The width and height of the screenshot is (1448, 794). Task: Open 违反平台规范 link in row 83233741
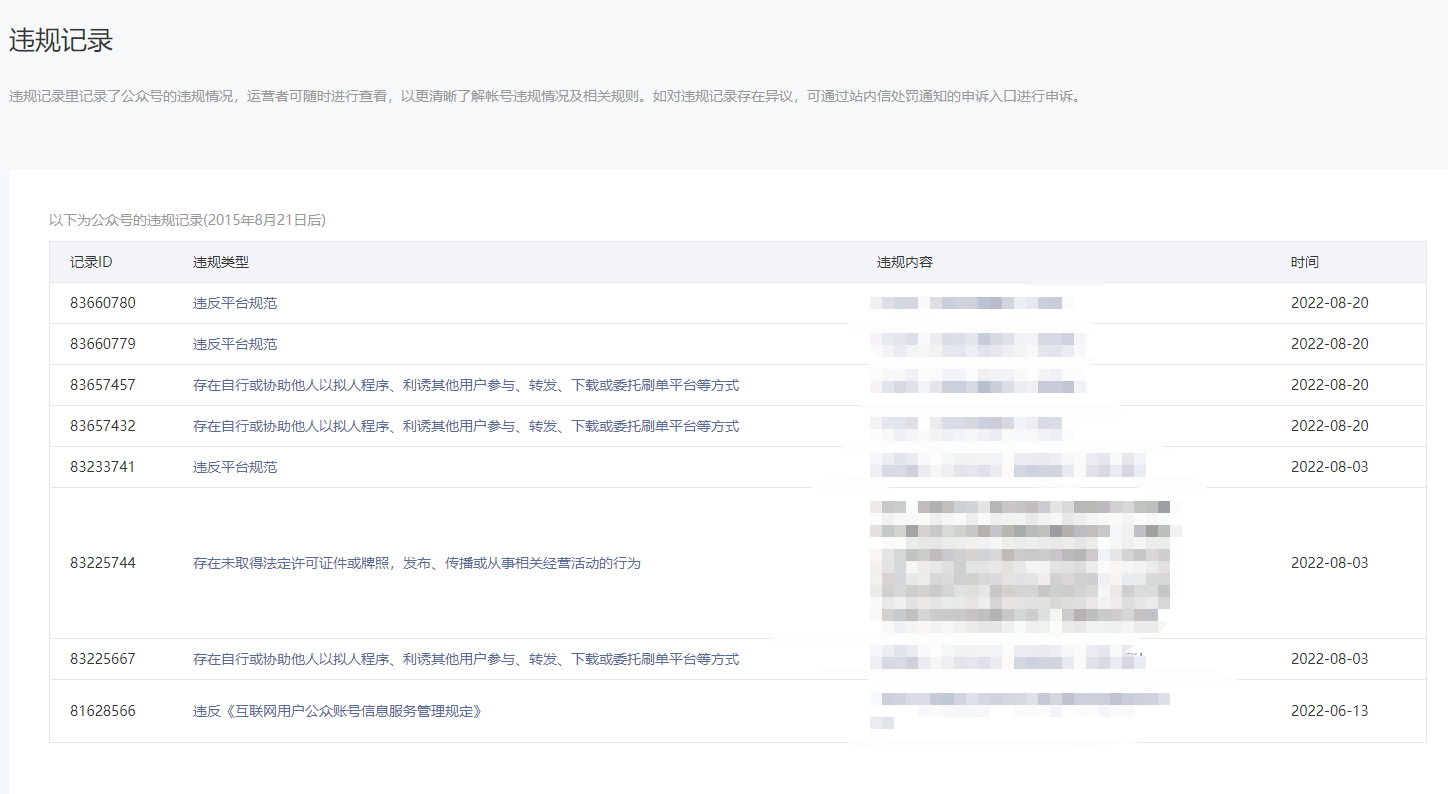click(x=235, y=467)
